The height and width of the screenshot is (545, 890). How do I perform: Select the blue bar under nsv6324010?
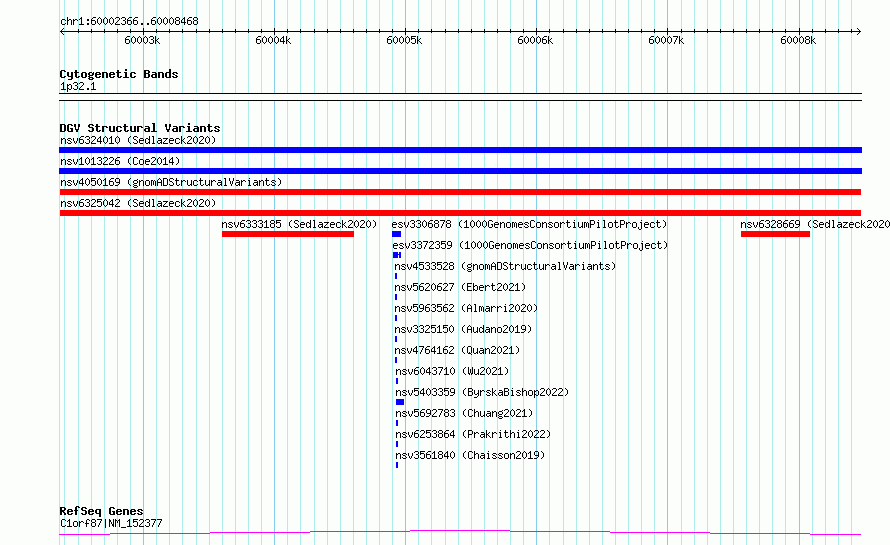coord(460,150)
